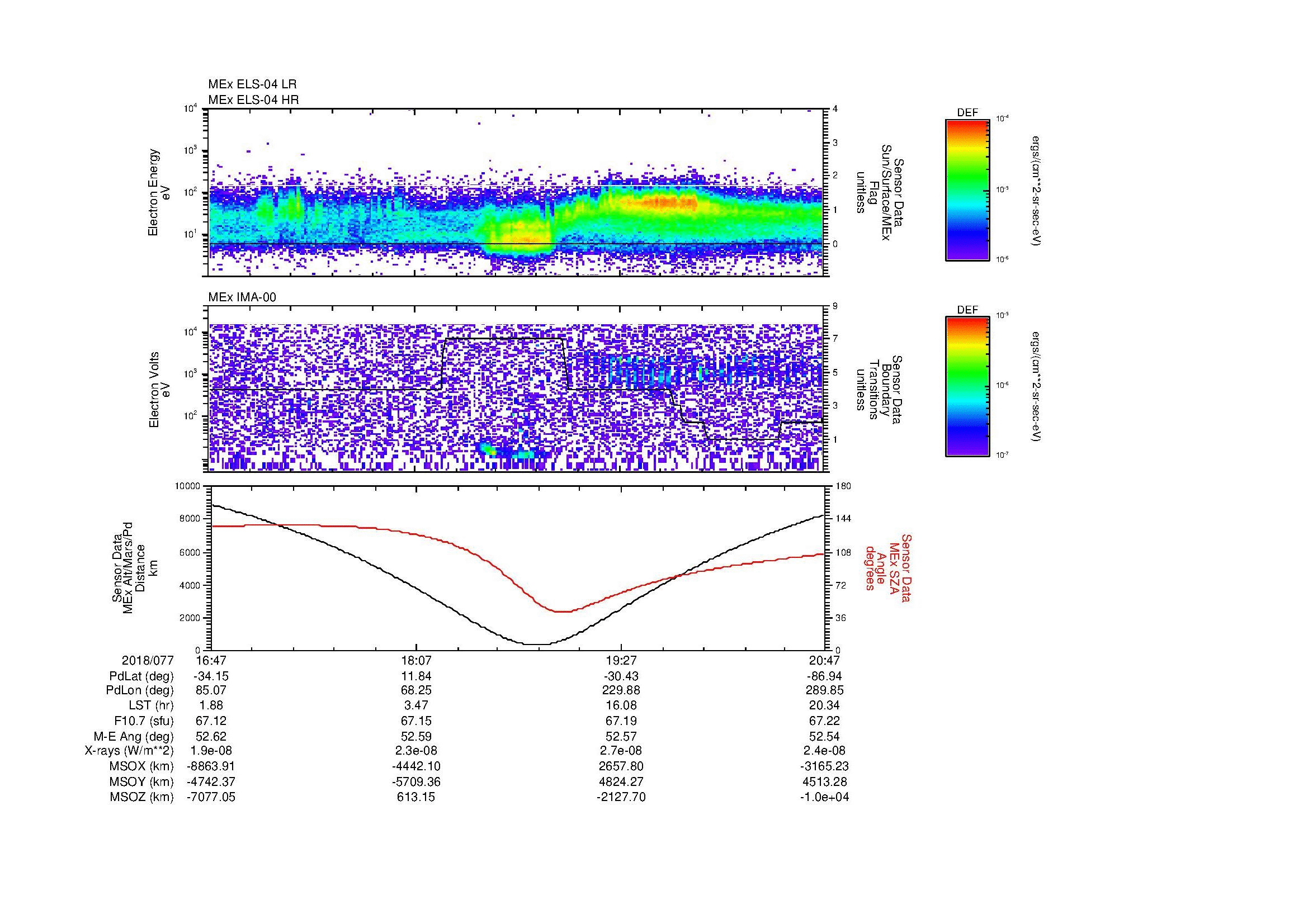Image resolution: width=1308 pixels, height=924 pixels.
Task: Click the lower DEF color bar
Action: coord(967,387)
